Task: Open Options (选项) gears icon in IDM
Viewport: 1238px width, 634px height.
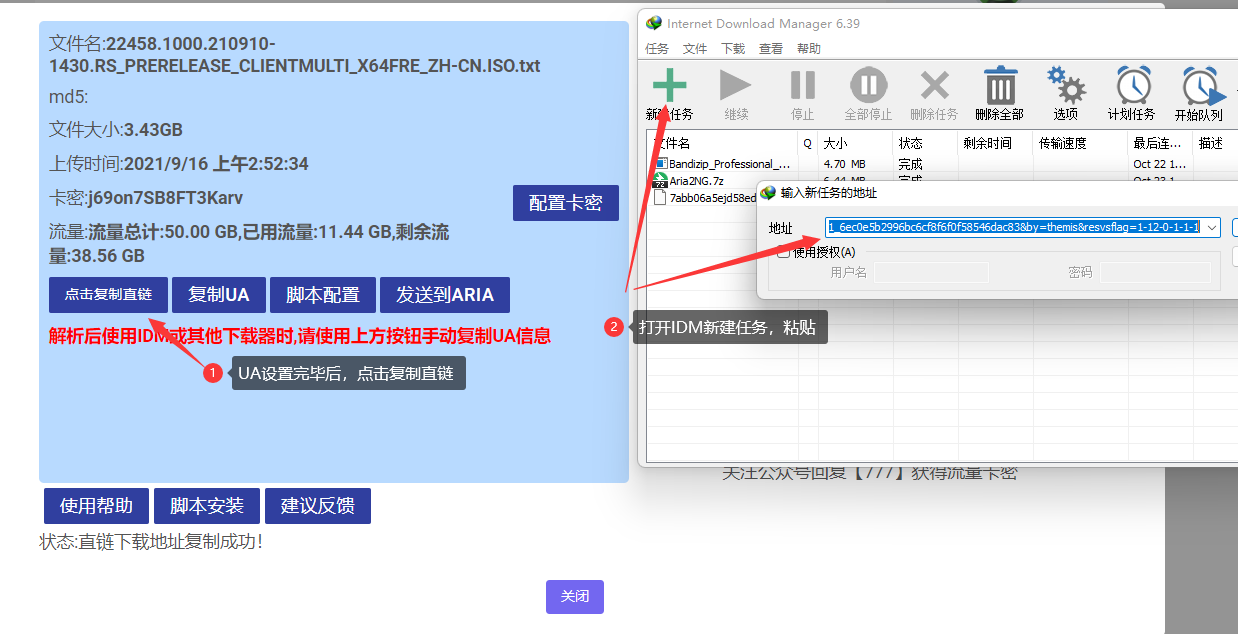Action: pos(1066,85)
